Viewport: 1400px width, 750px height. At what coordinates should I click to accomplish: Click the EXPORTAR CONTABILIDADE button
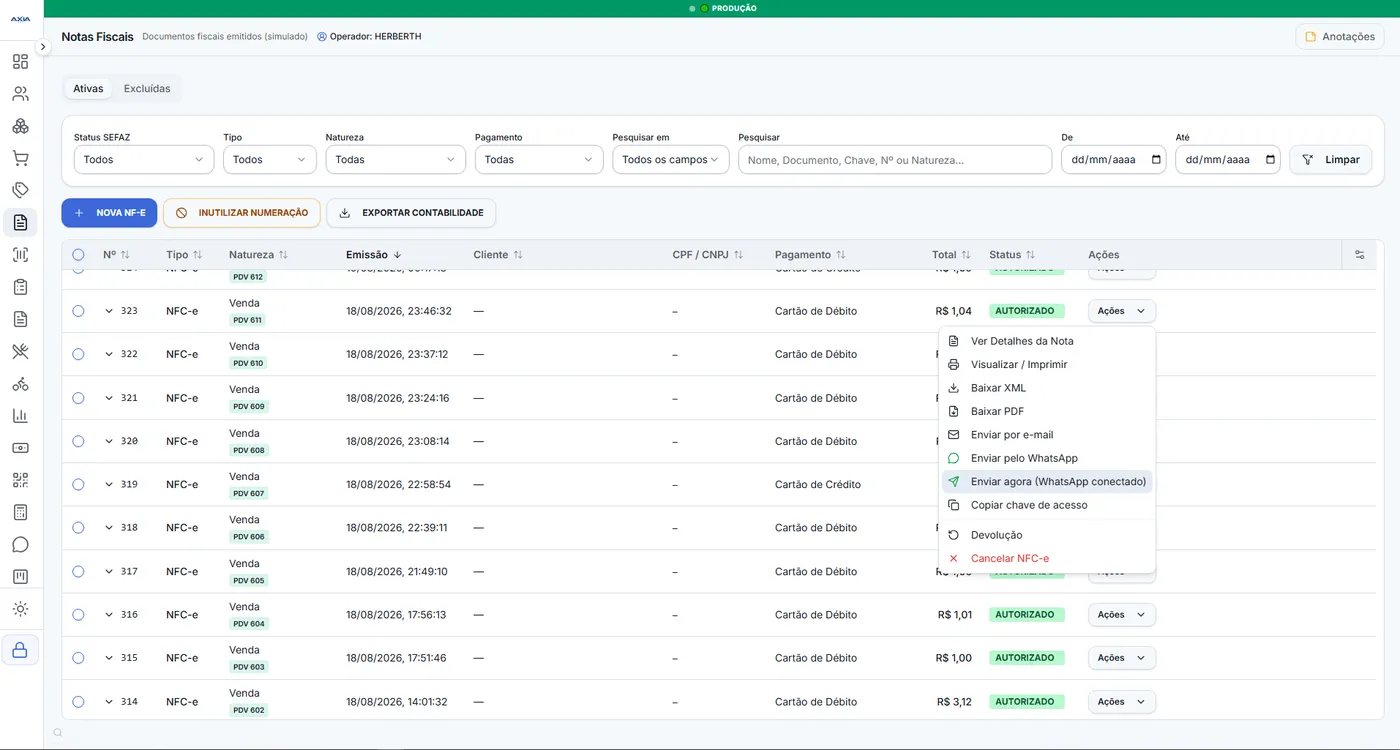[411, 213]
